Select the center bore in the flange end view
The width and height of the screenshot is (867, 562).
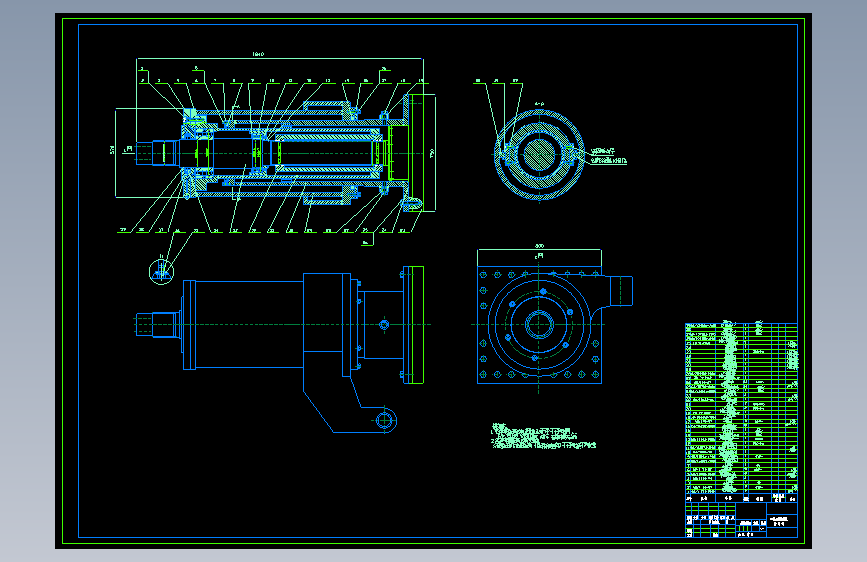tap(539, 325)
